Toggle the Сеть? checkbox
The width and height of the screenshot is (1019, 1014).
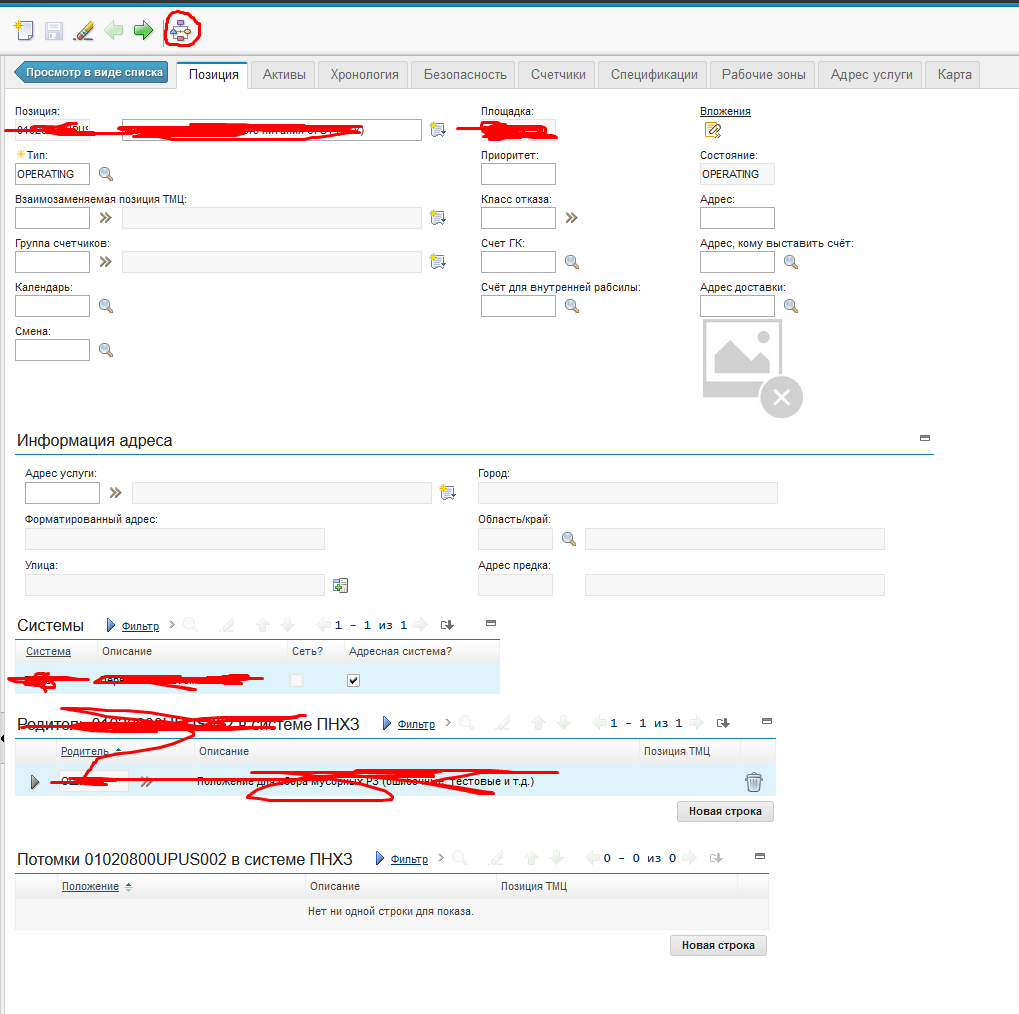296,681
